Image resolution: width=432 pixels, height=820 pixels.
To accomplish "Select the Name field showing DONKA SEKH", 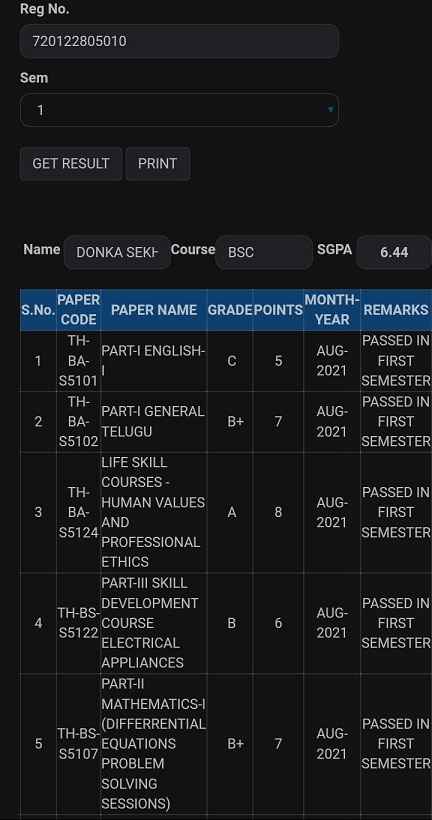I will 117,252.
